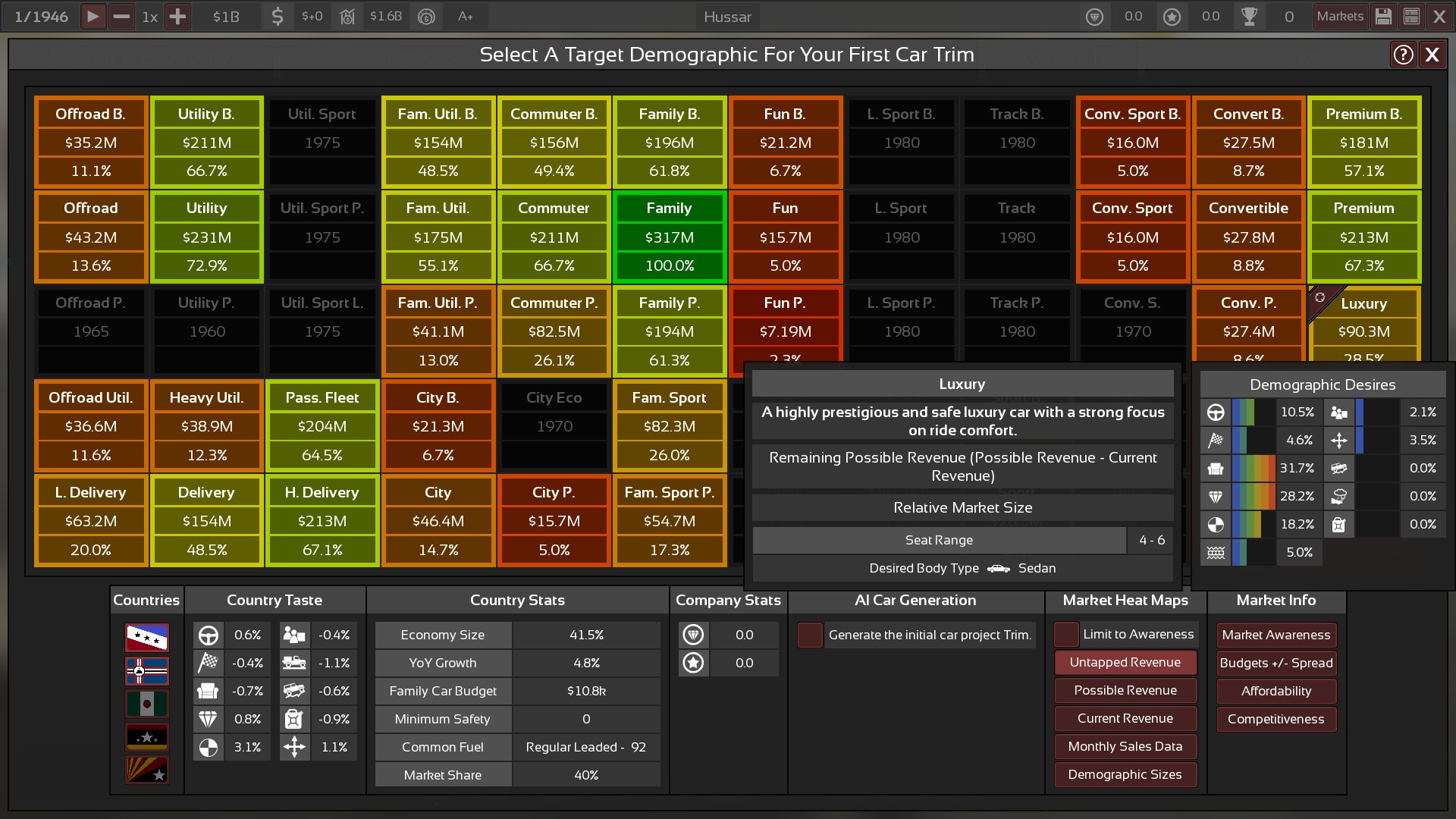Select the Family demographic cell in the grid
The image size is (1456, 819).
coord(670,237)
